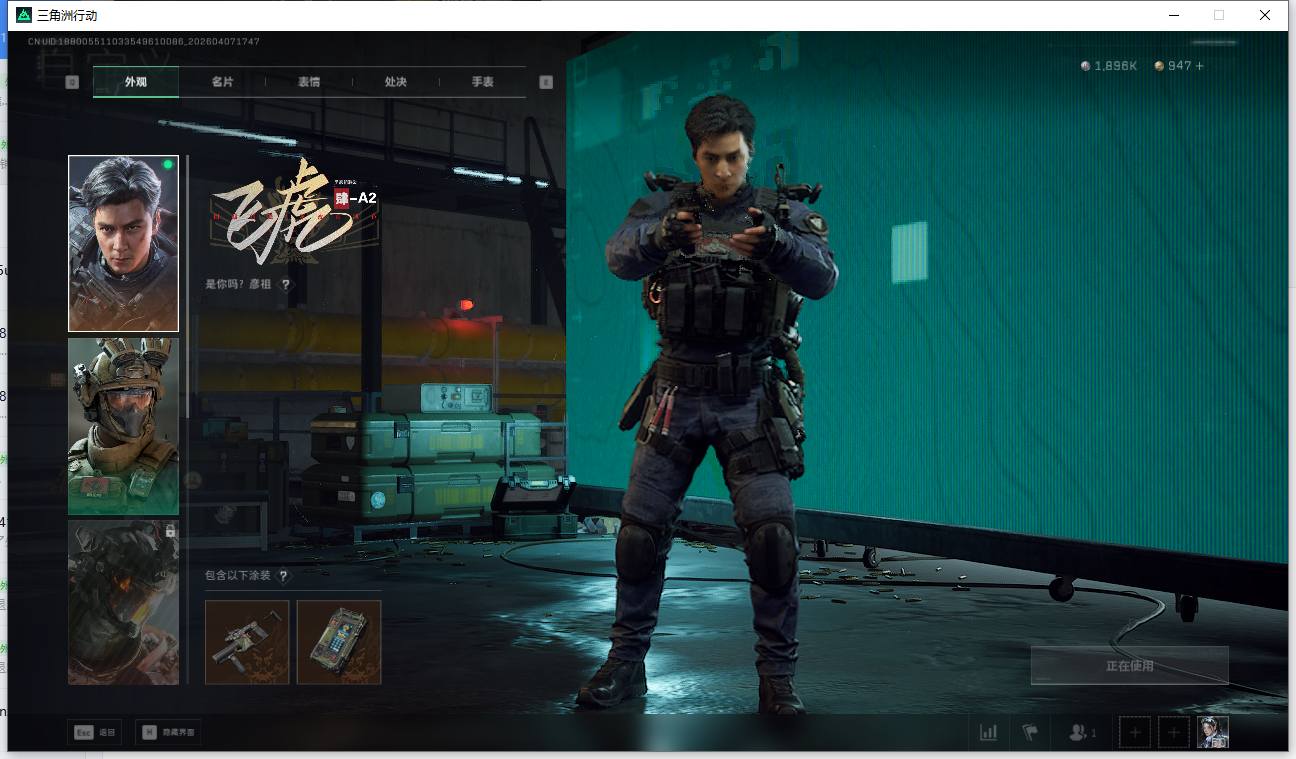Open the stats bar chart icon

(988, 733)
